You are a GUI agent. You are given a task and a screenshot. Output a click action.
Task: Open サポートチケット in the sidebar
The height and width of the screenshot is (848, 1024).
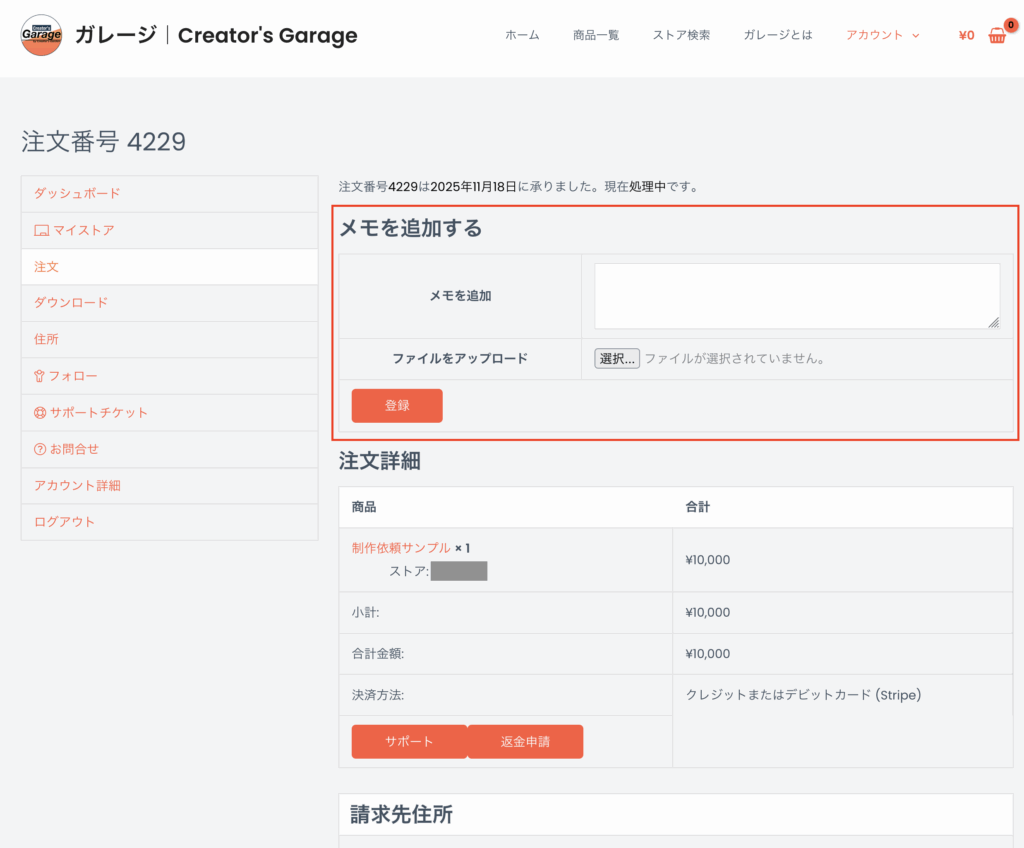coord(98,412)
